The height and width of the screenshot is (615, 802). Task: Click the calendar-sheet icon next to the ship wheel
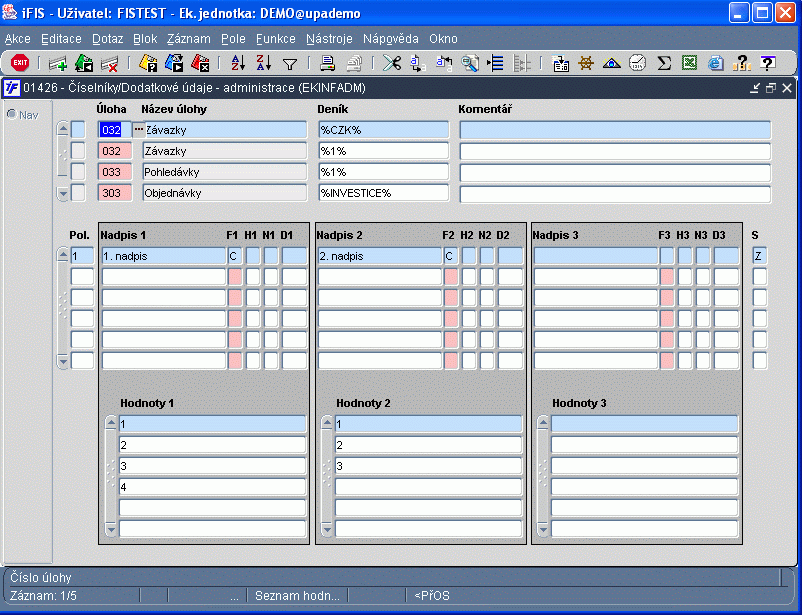(561, 63)
